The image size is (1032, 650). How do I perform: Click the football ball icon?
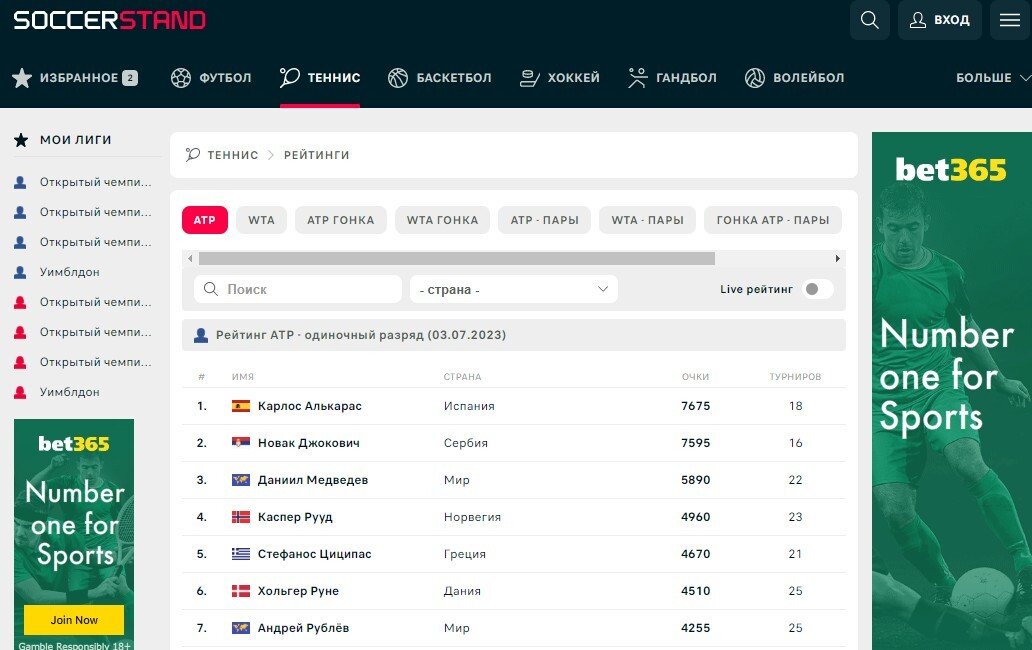tap(181, 78)
